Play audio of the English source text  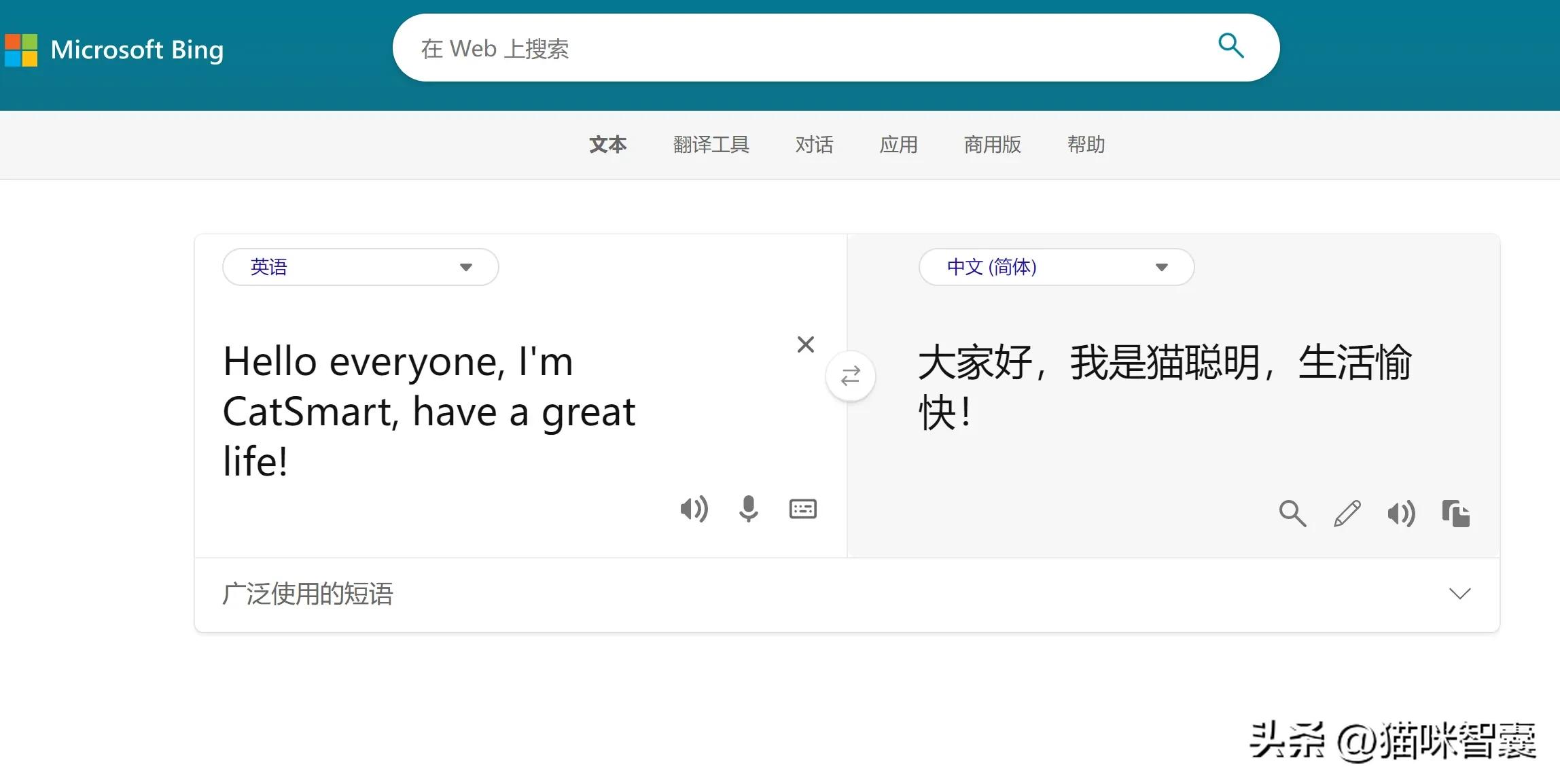pos(694,509)
